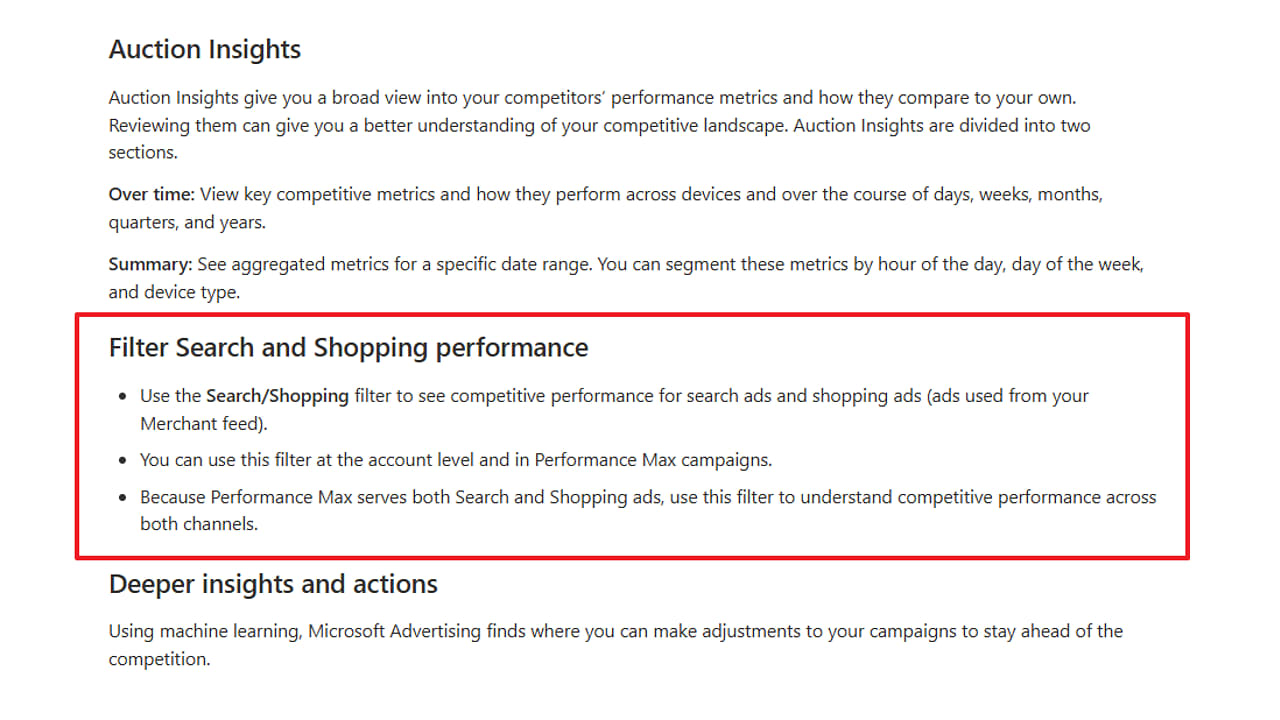Screen dimensions: 1280x720
Task: Click the bold Summary label
Action: (150, 265)
